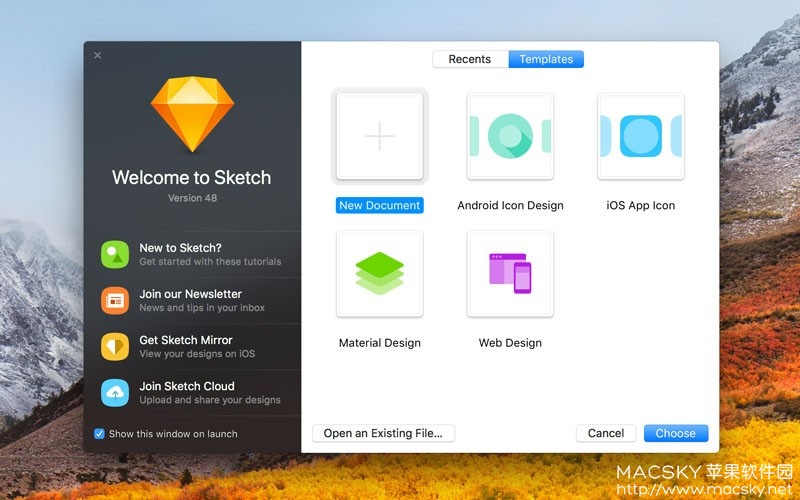
Task: Click the iOS App Icon label
Action: [x=641, y=205]
